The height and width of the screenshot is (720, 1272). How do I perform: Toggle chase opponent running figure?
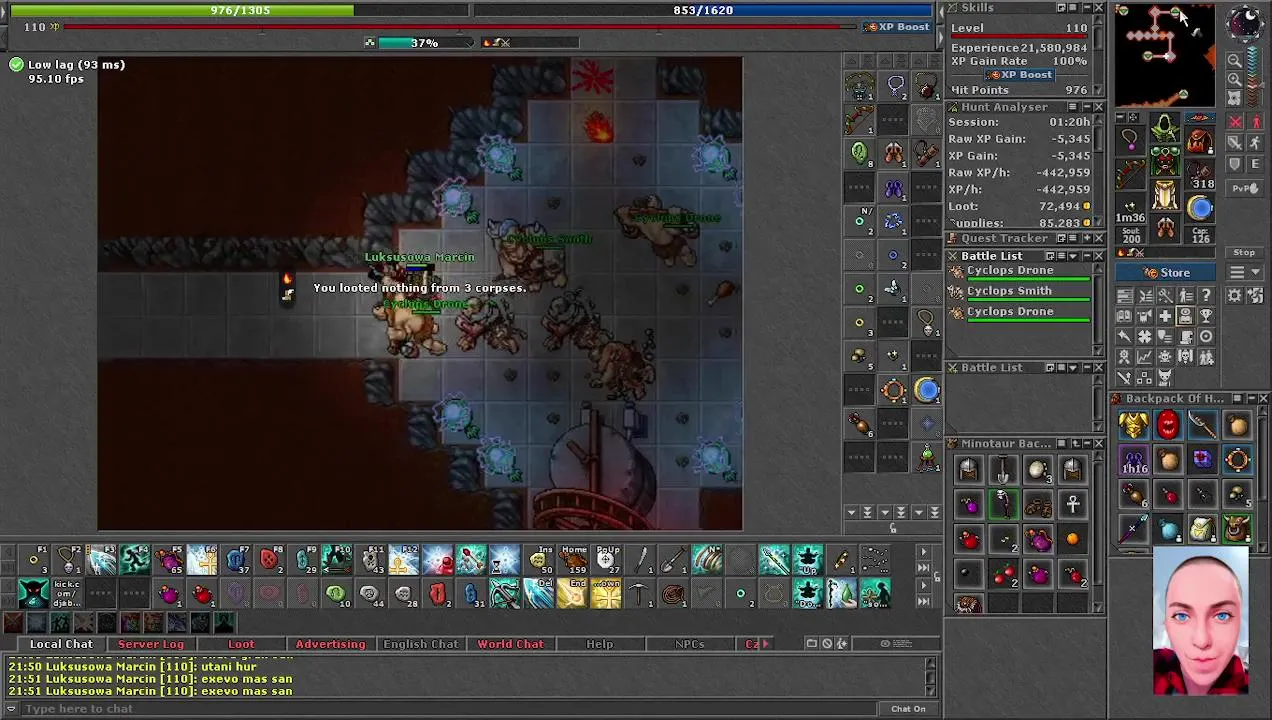[x=1256, y=143]
